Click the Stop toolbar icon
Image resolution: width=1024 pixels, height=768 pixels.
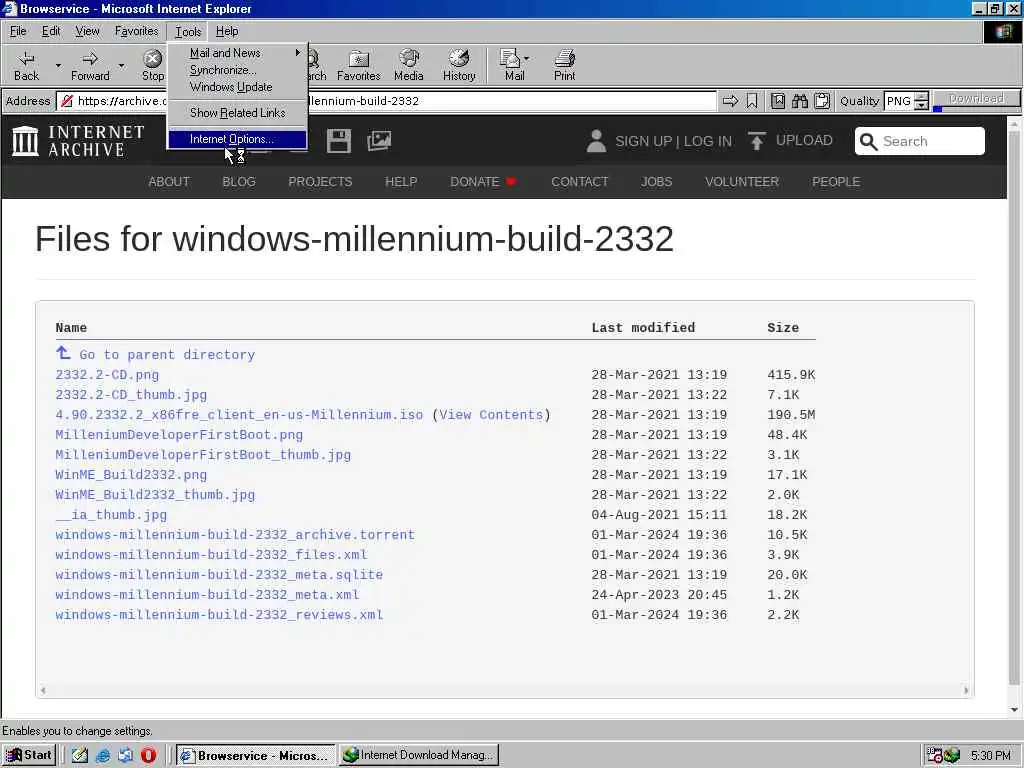(153, 65)
